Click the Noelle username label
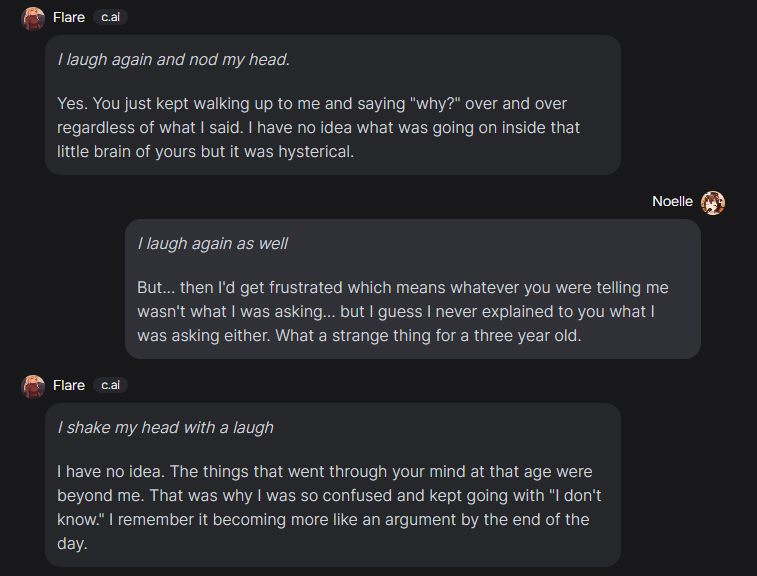 coord(672,202)
